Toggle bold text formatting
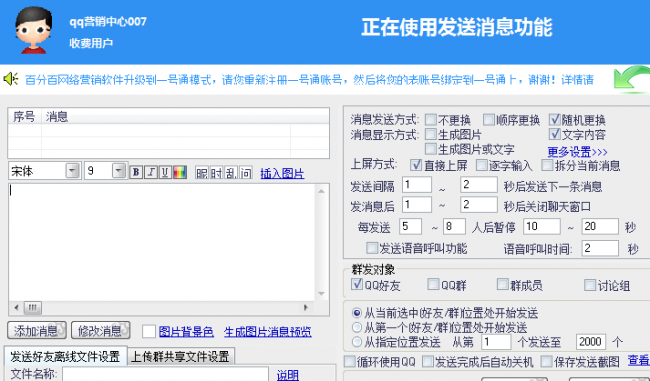Image resolution: width=650 pixels, height=381 pixels. tap(136, 172)
